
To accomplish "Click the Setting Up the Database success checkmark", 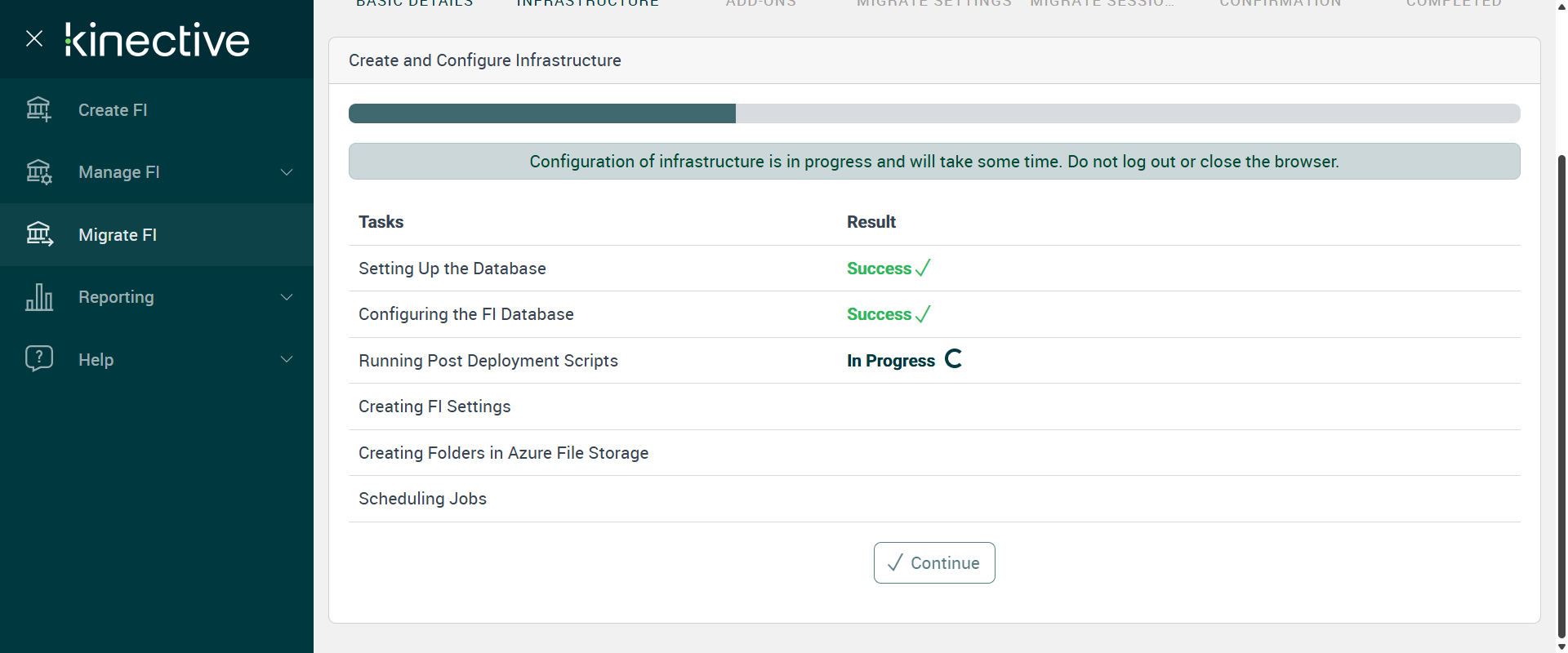I will click(x=923, y=269).
